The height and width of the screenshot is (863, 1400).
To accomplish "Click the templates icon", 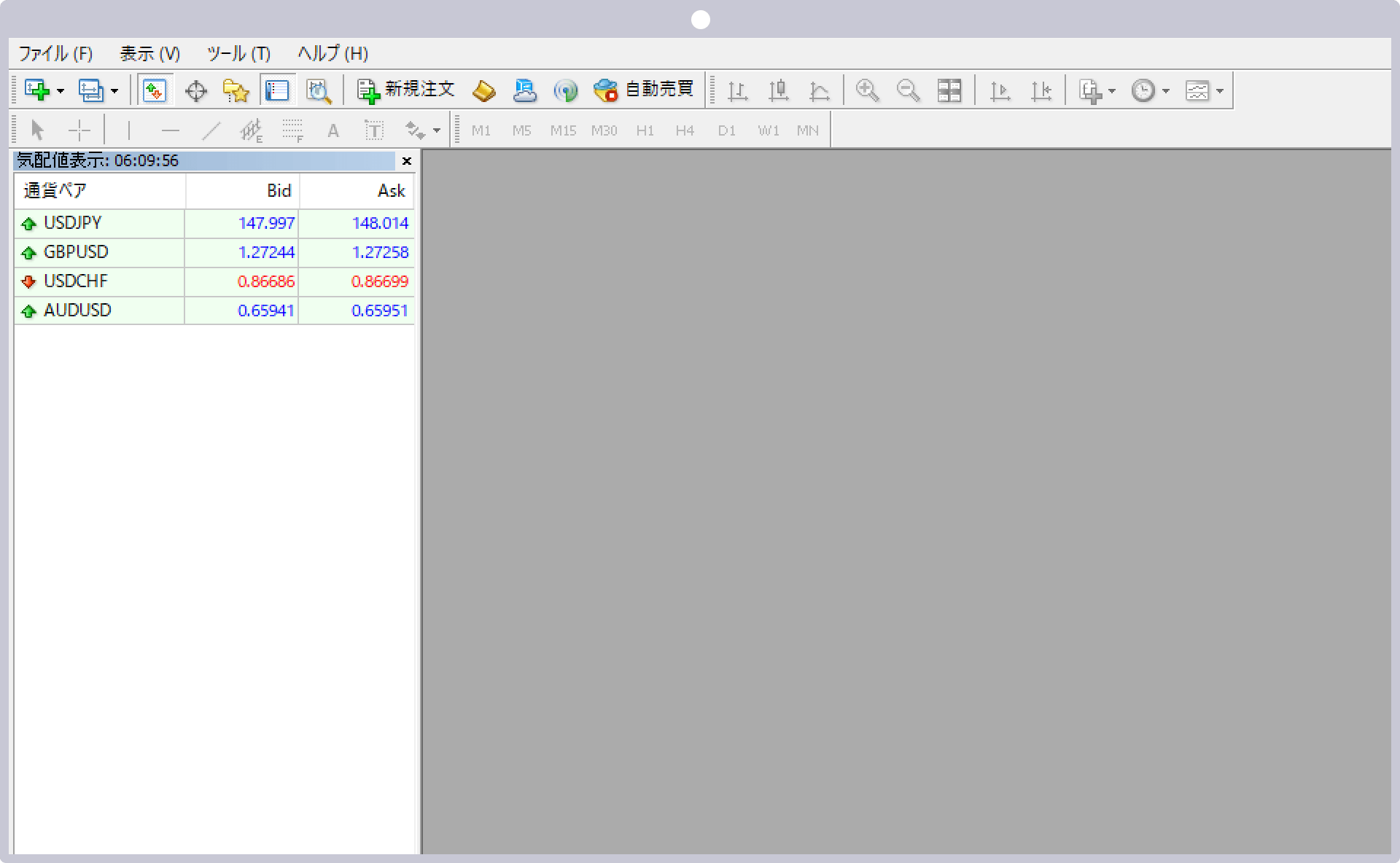I will 1197,90.
